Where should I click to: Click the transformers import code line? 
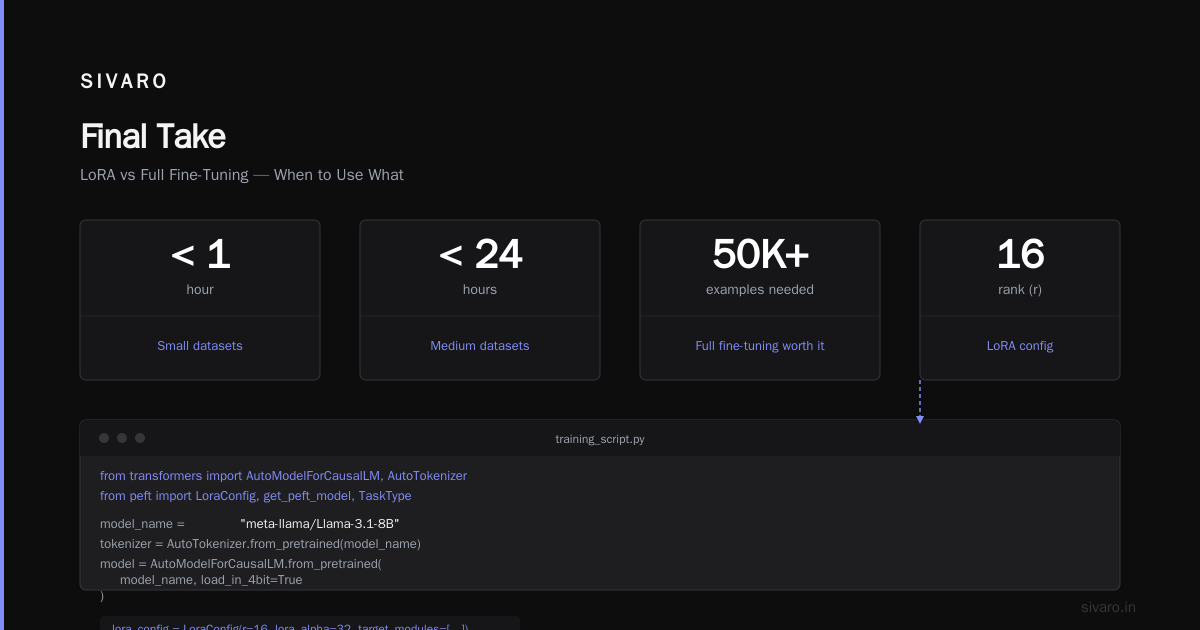click(283, 476)
